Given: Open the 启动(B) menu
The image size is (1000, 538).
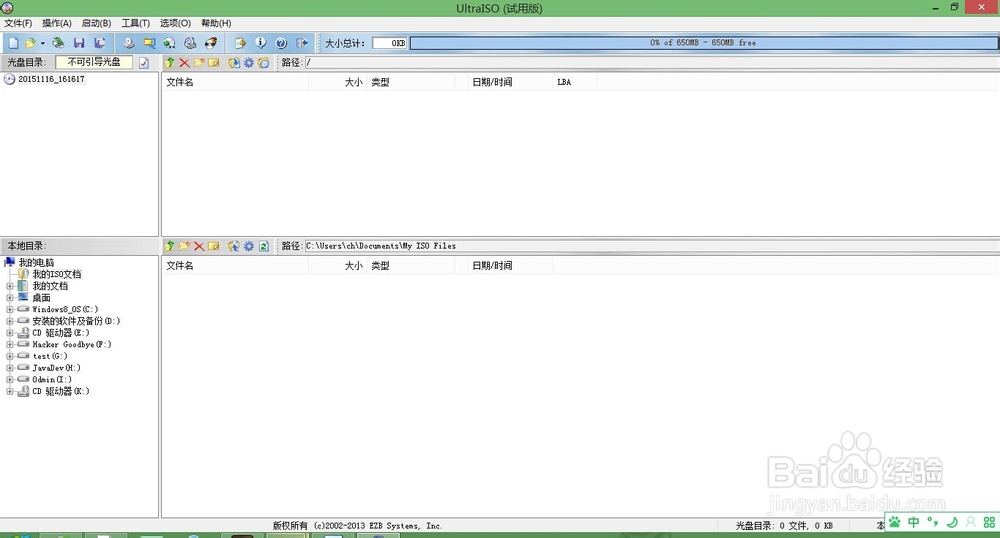Looking at the screenshot, I should point(96,23).
